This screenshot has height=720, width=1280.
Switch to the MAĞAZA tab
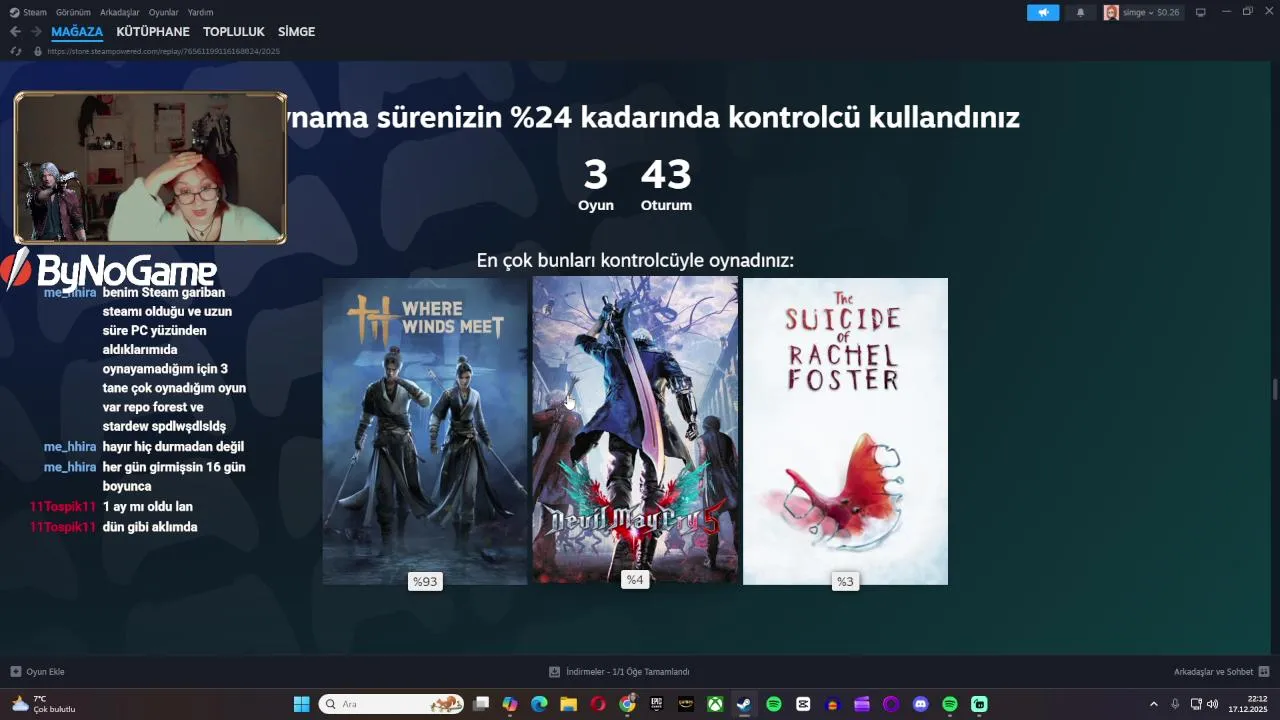[77, 32]
